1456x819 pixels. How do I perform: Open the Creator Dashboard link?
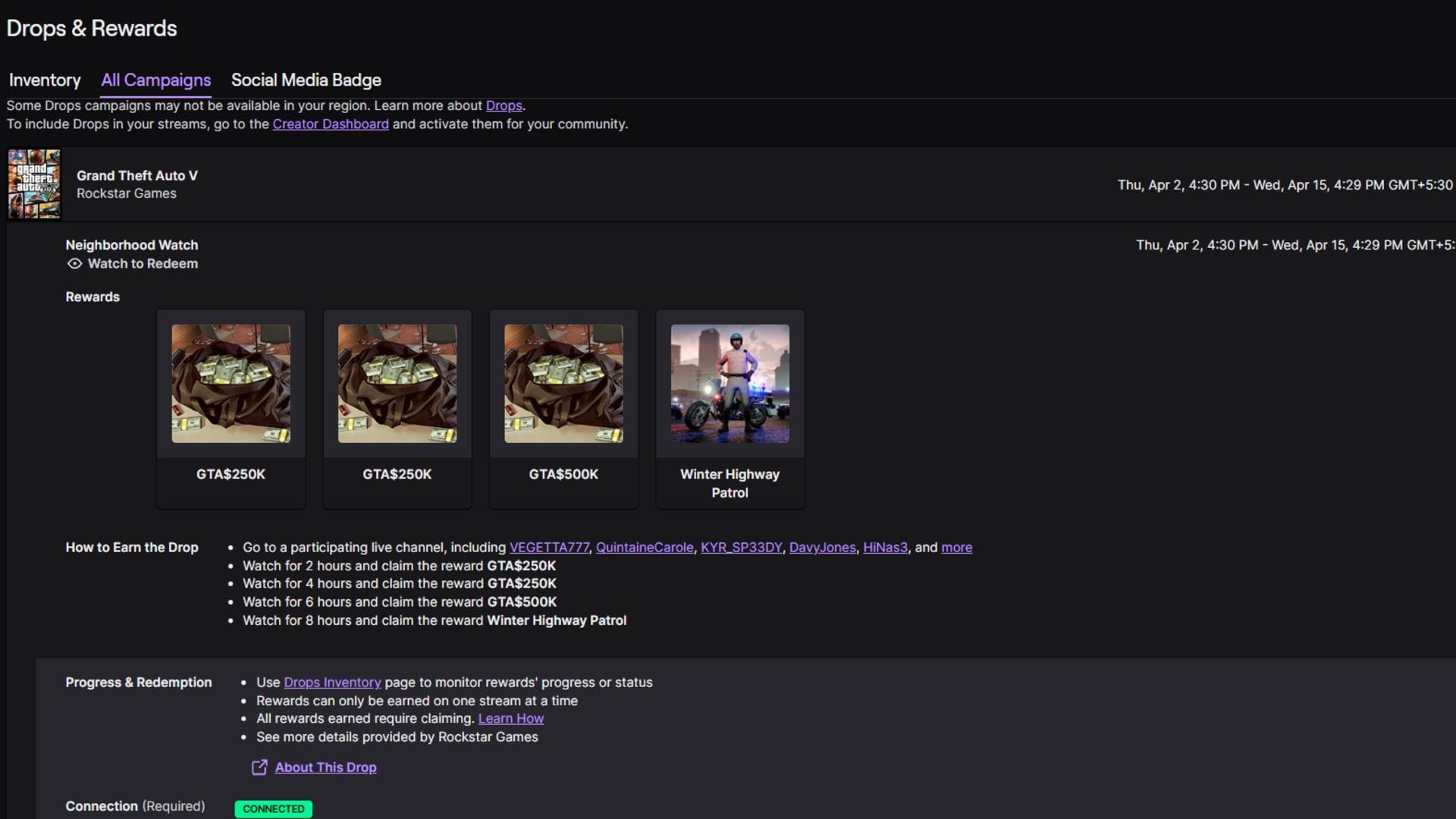[x=331, y=124]
